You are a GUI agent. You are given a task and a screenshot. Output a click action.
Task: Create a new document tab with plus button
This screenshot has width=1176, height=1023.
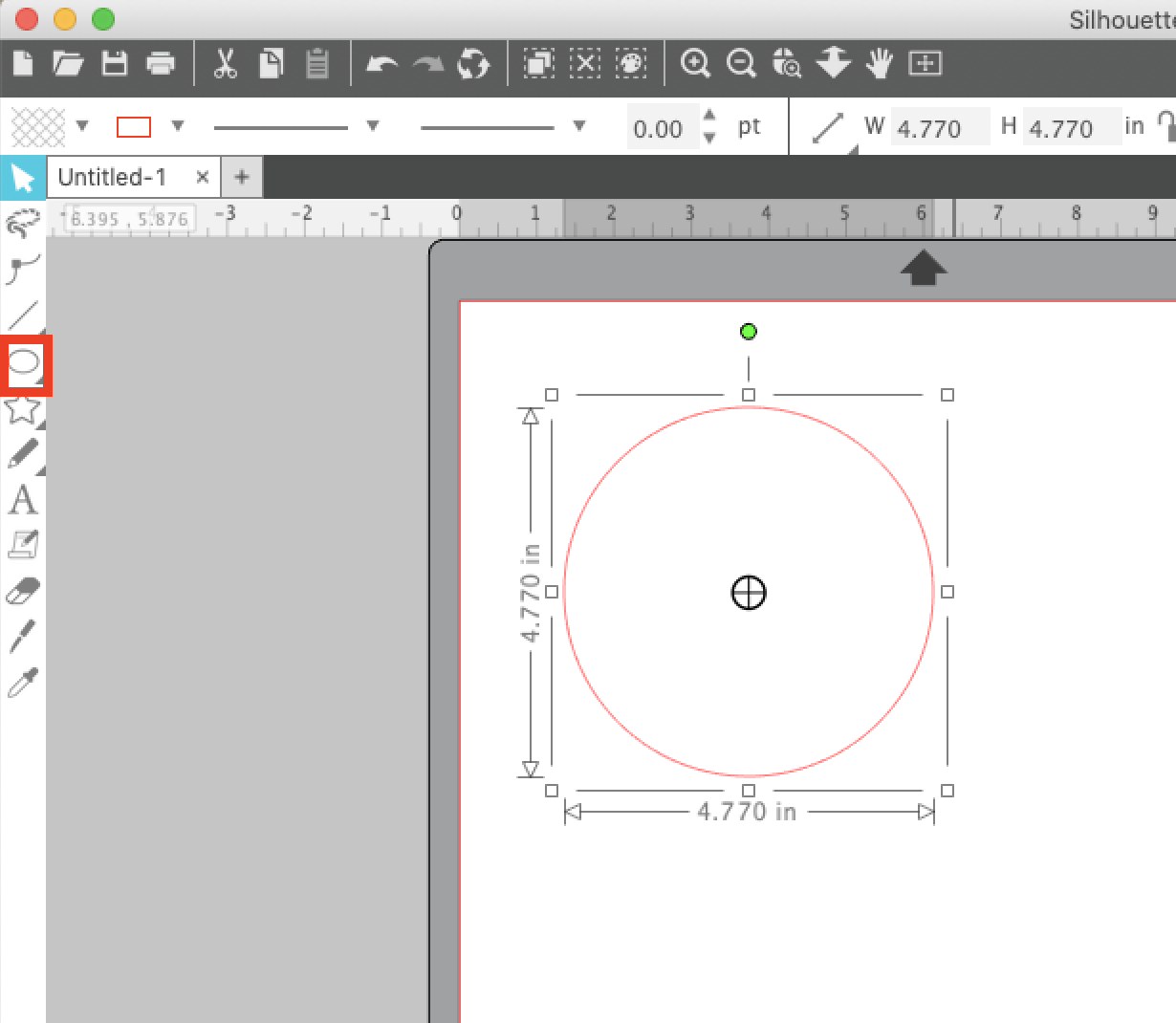pyautogui.click(x=241, y=177)
